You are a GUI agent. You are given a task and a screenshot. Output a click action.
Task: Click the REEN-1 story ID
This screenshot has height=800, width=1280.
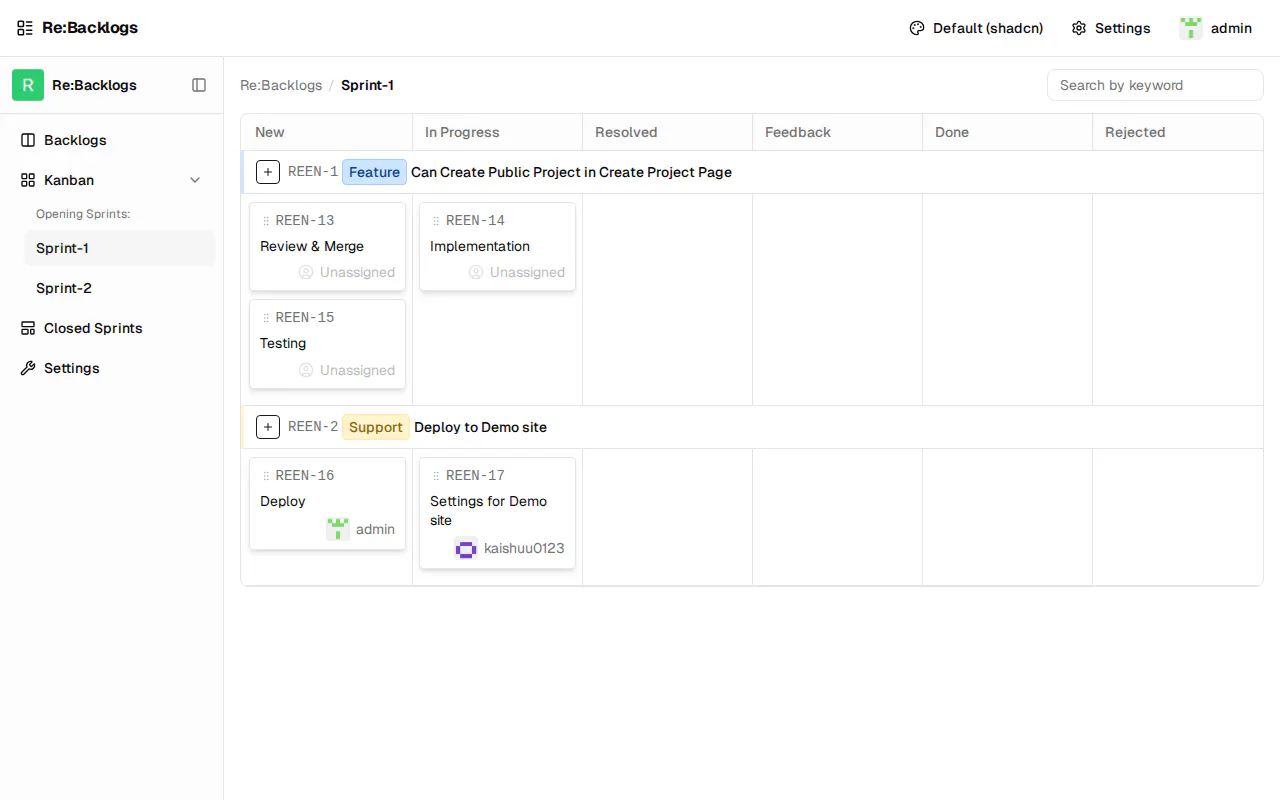click(x=313, y=172)
